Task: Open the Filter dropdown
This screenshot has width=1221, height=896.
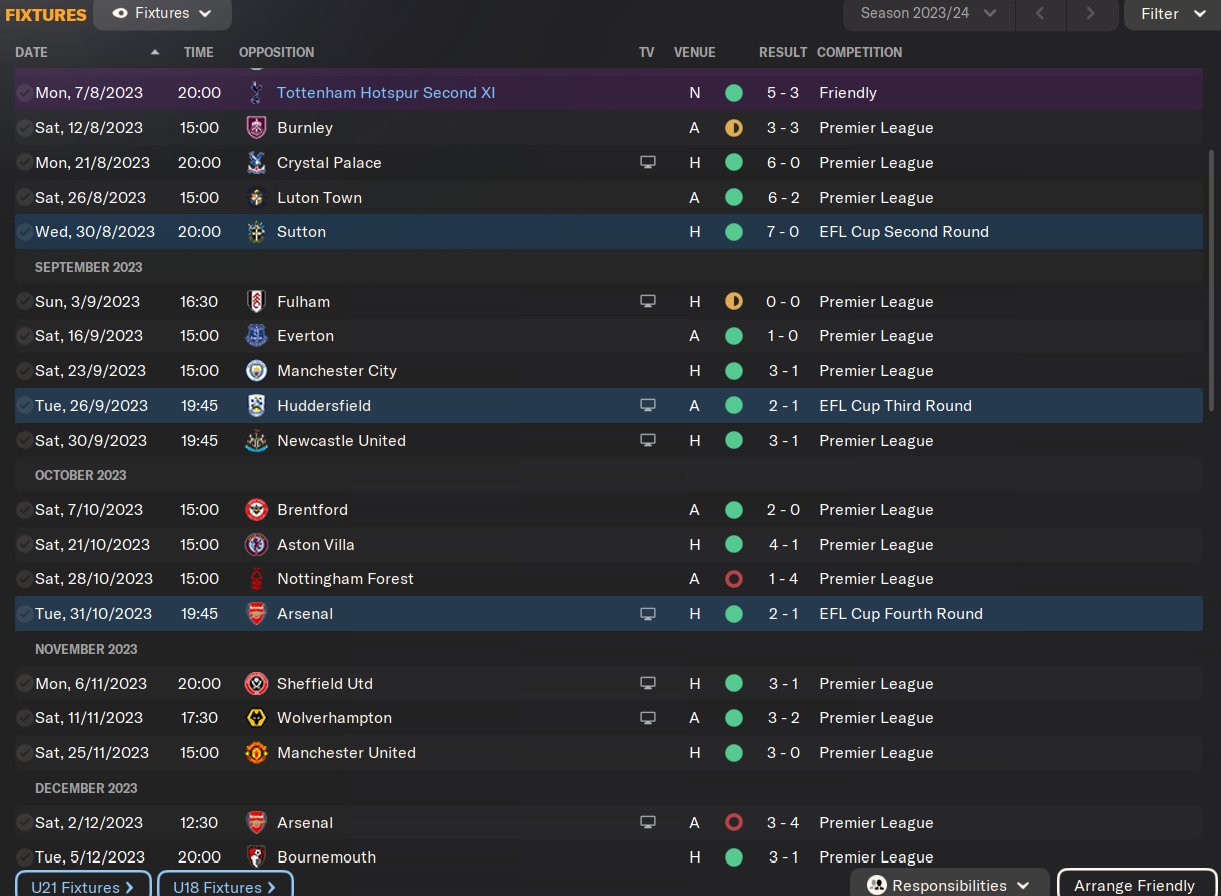Action: pos(1172,14)
